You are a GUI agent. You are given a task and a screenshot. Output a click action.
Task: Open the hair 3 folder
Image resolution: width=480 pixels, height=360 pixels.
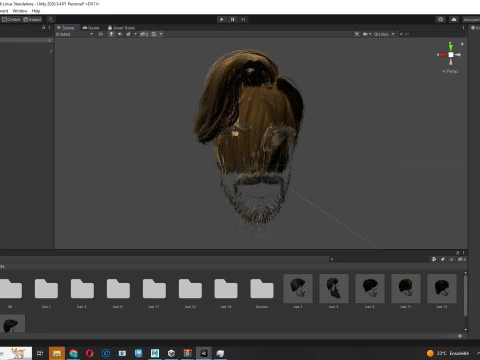82,289
